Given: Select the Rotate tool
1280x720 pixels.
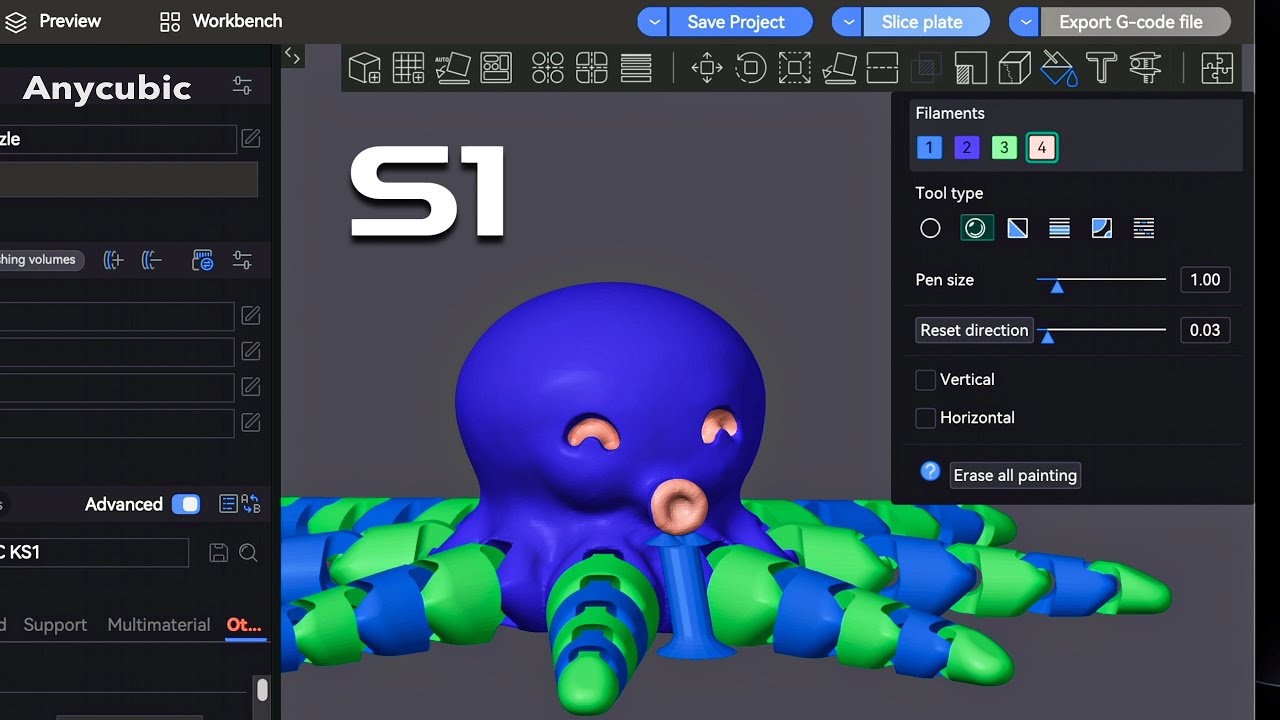Looking at the screenshot, I should (x=751, y=68).
